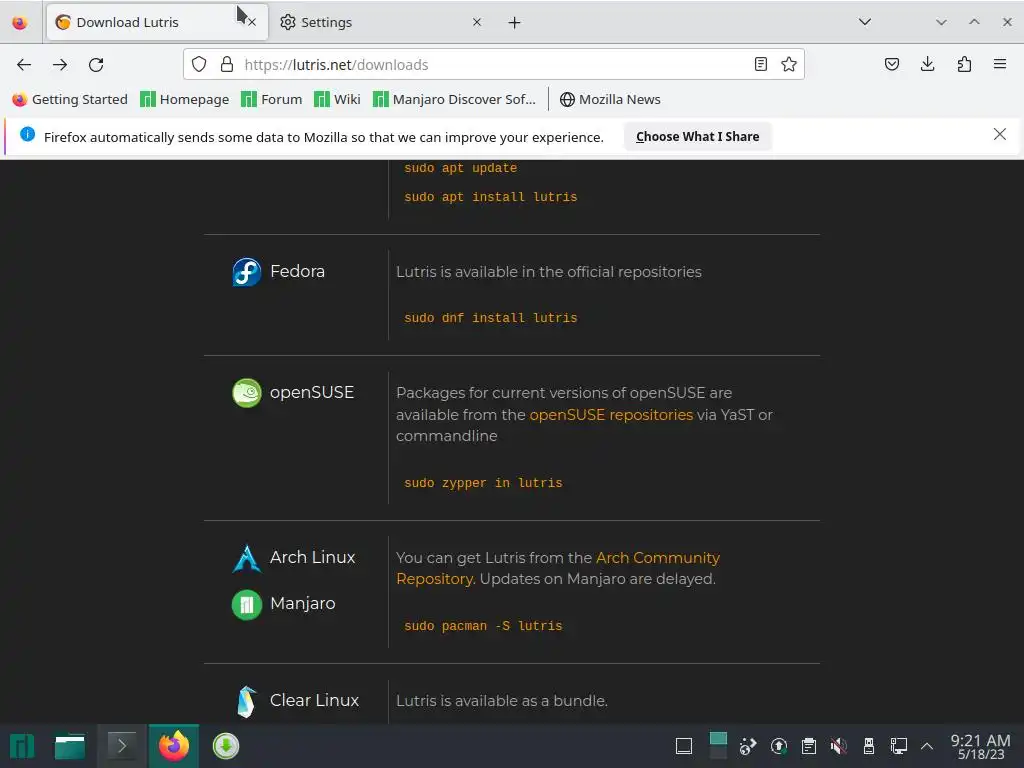The image size is (1024, 768).
Task: Click the 'sudo dnf install lutris' command
Action: (x=490, y=318)
